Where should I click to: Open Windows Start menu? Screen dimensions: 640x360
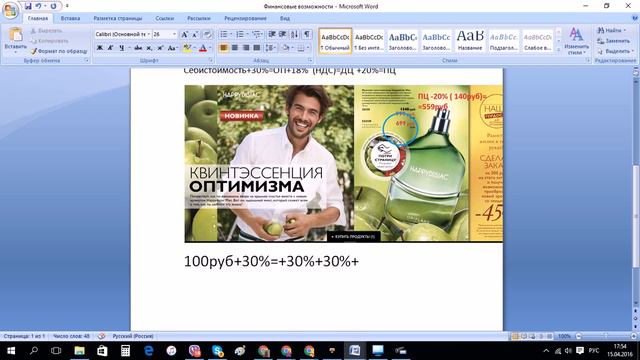[11, 351]
